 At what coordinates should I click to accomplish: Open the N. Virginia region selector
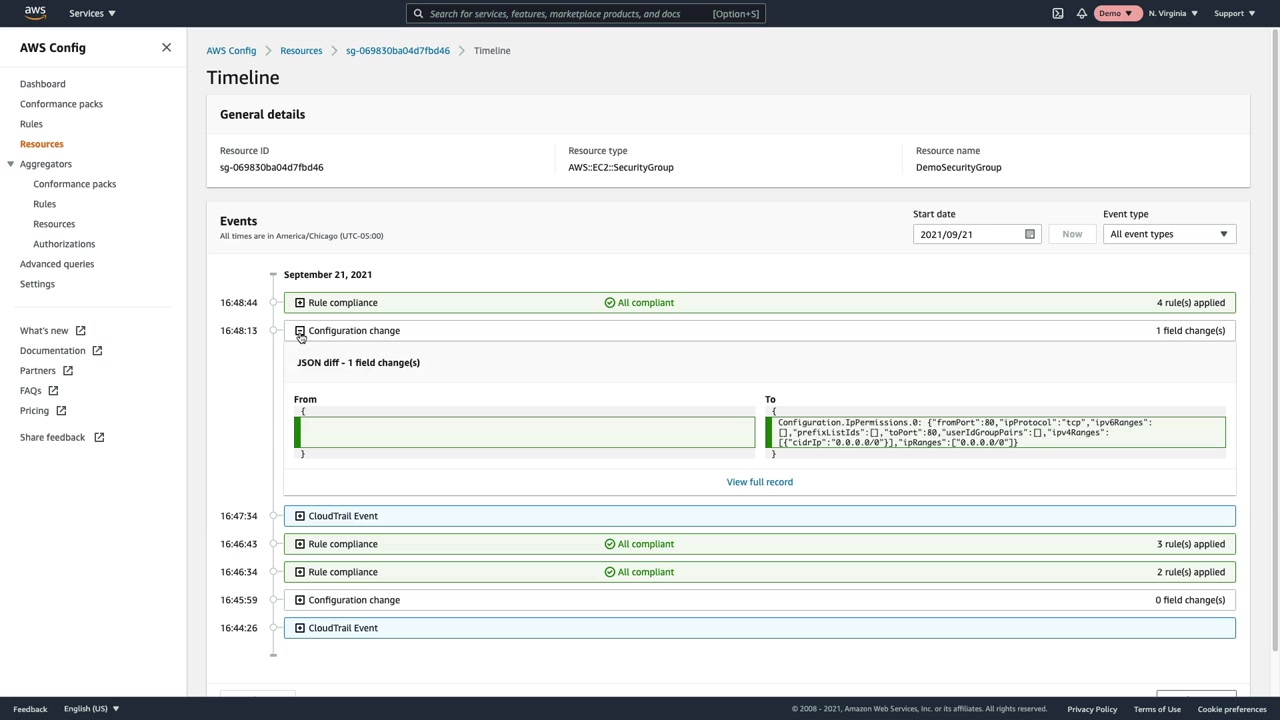1172,13
